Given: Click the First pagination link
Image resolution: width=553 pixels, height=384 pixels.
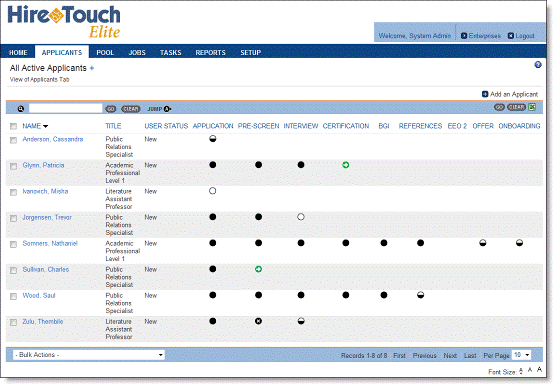Looking at the screenshot, I should point(399,355).
